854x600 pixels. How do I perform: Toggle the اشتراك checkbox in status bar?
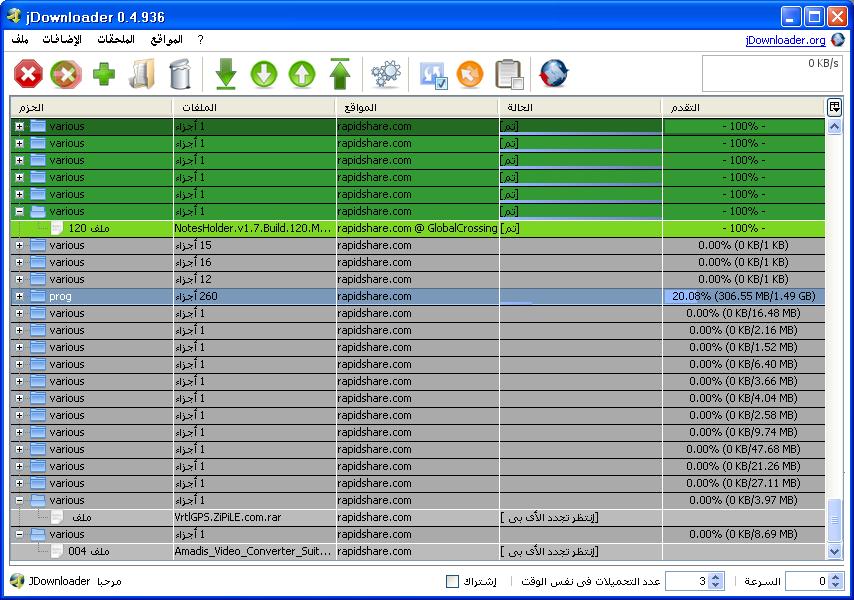pos(453,581)
